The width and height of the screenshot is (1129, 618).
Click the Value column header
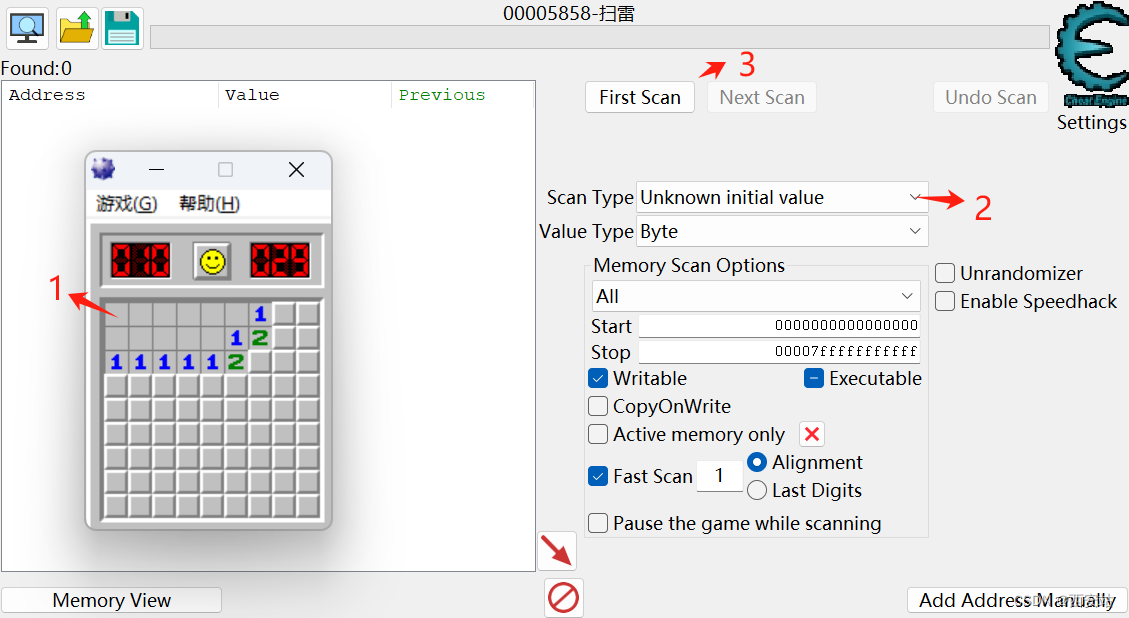(305, 95)
